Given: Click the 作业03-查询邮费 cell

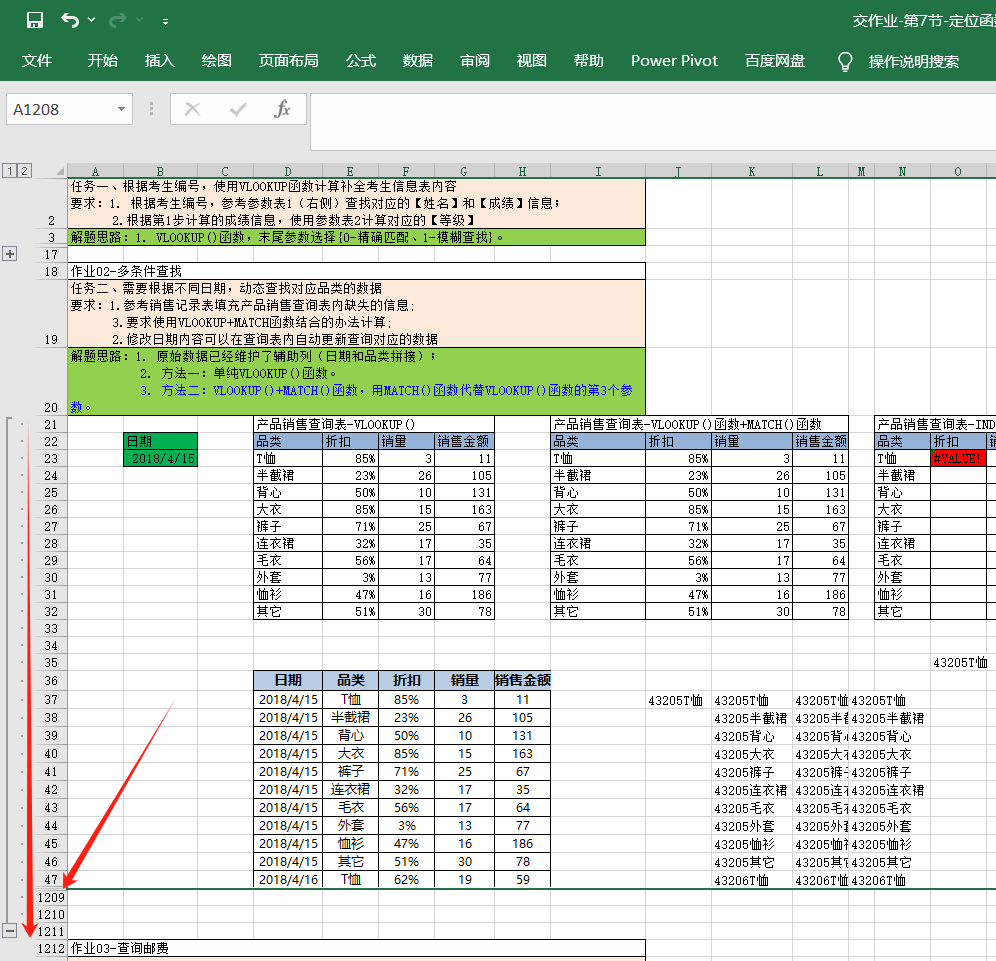Looking at the screenshot, I should [x=356, y=948].
